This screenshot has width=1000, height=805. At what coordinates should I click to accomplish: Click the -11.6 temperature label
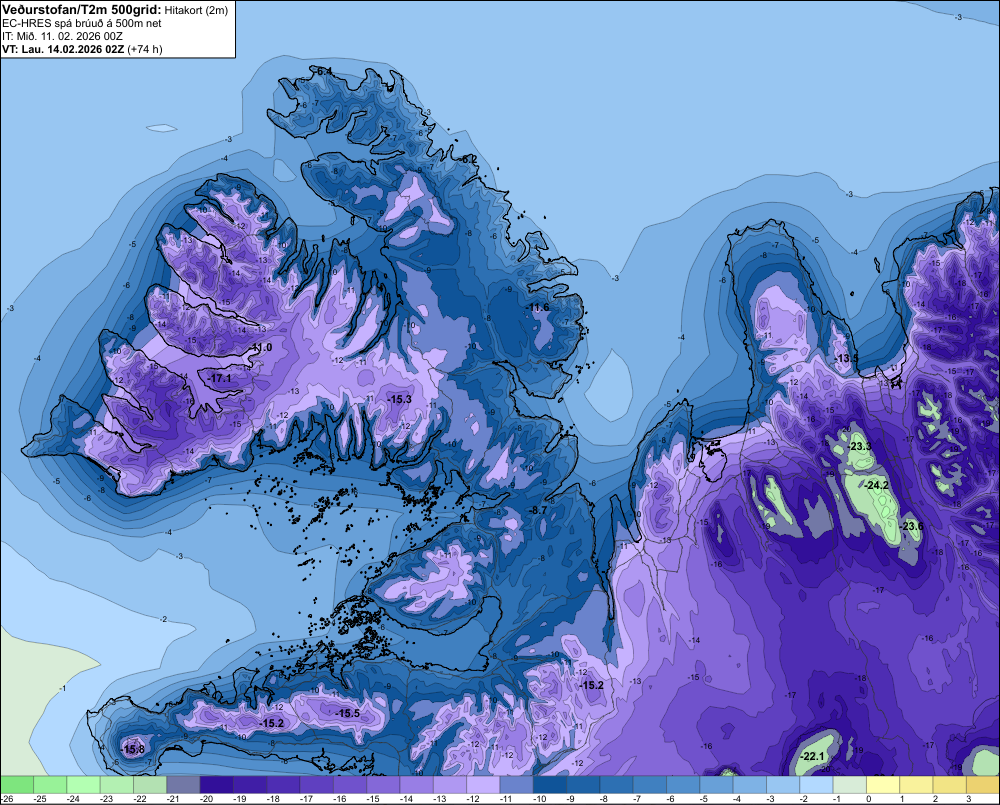click(538, 307)
